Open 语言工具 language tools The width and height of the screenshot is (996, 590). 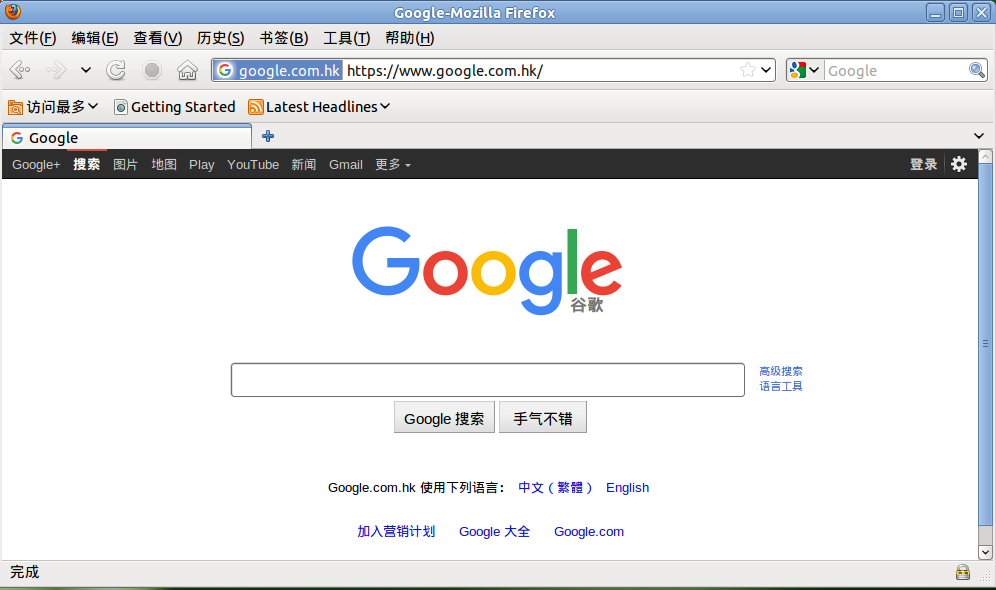(x=781, y=386)
